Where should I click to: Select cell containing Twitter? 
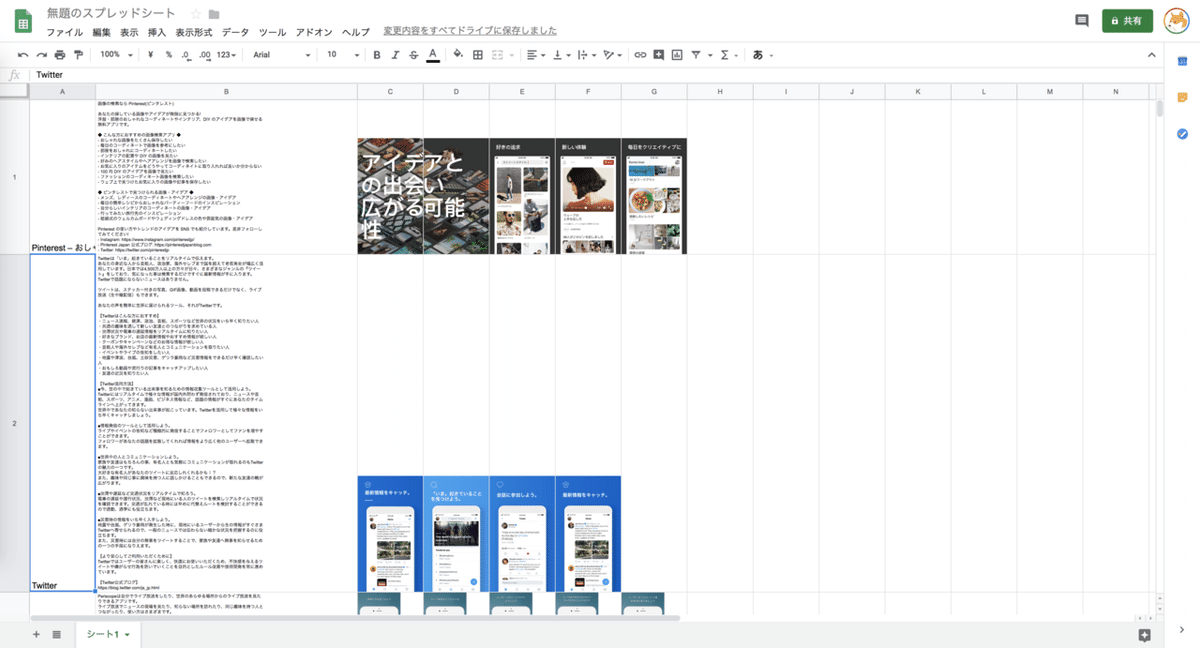pyautogui.click(x=63, y=423)
